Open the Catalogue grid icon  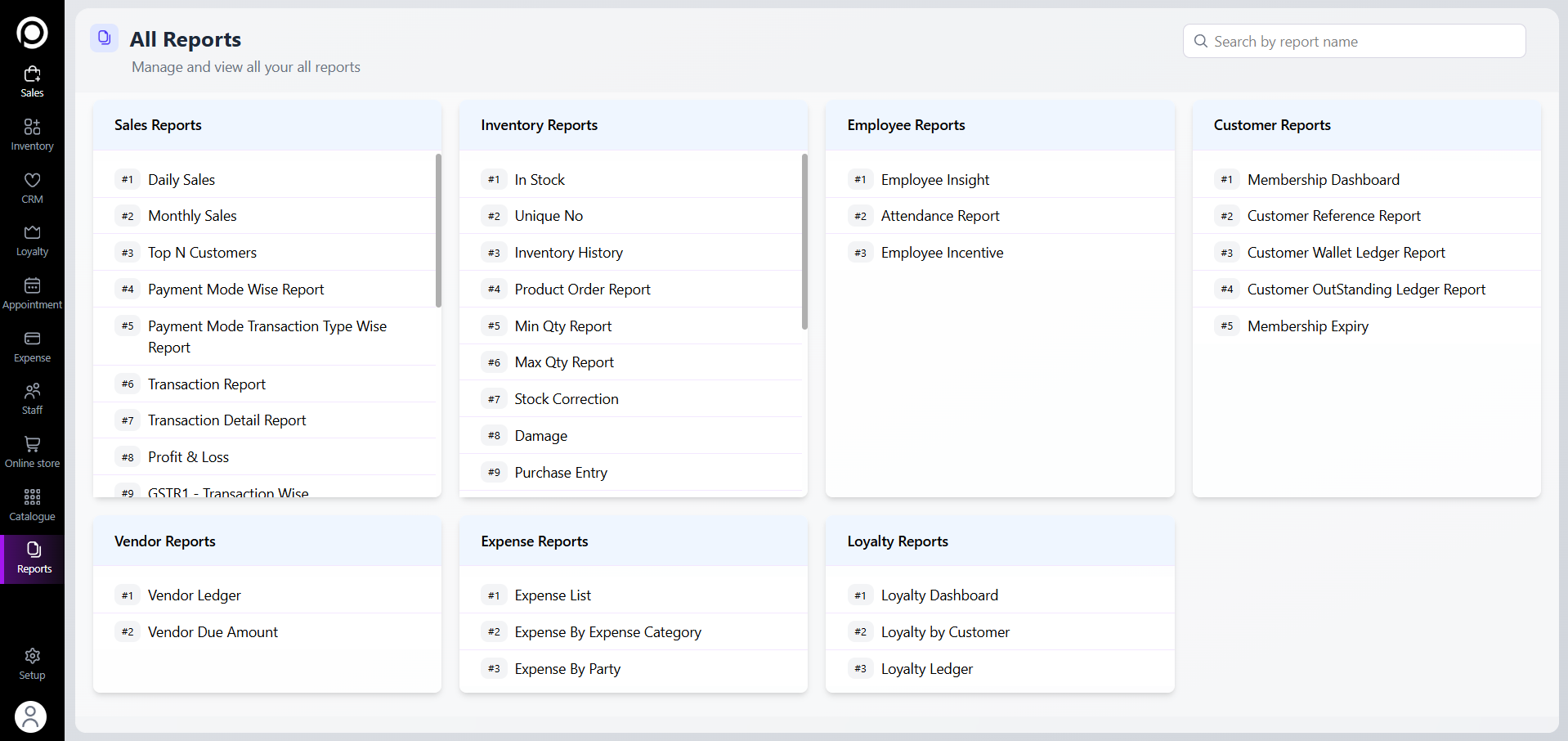32,497
